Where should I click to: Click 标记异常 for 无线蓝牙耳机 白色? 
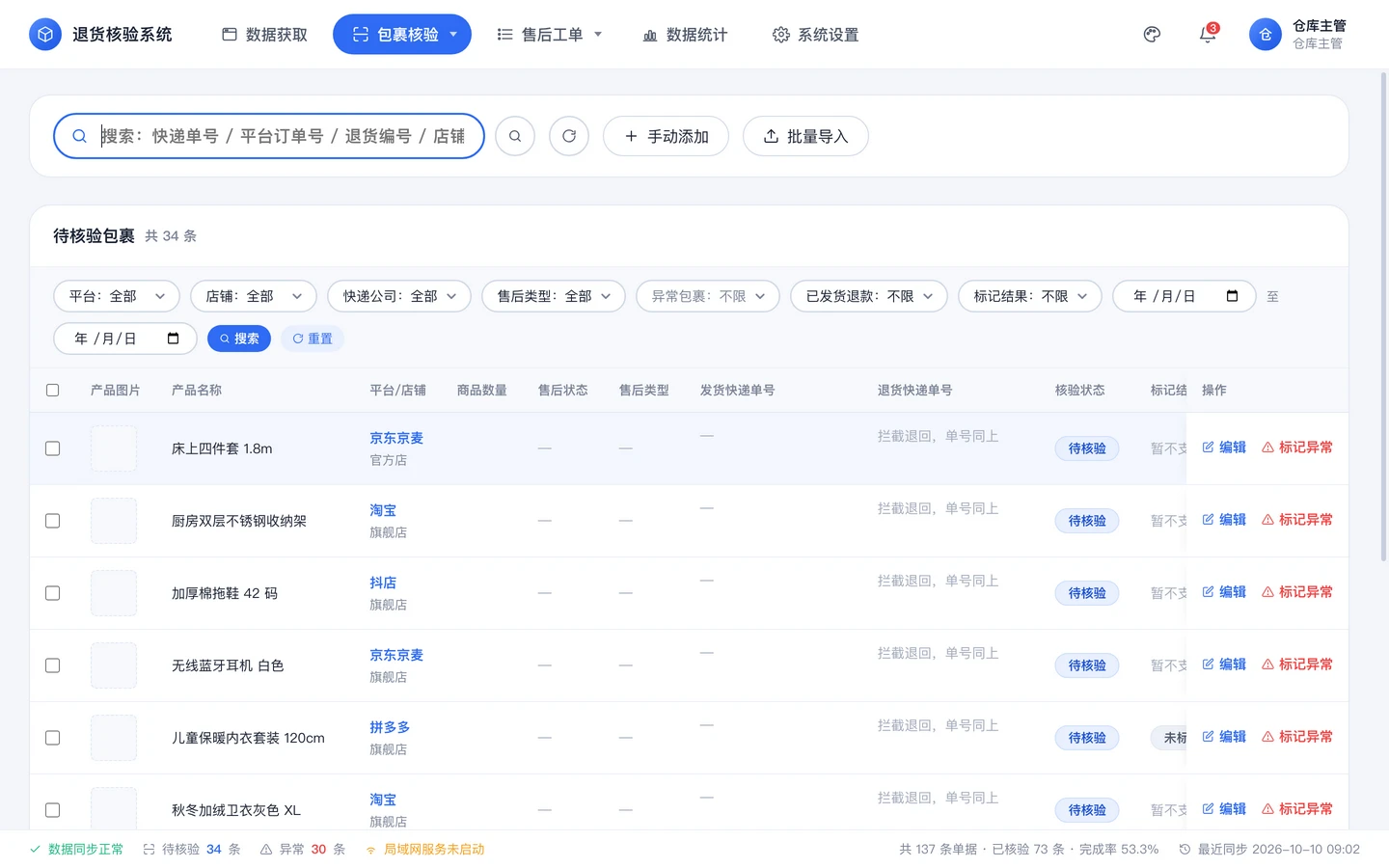(1297, 665)
